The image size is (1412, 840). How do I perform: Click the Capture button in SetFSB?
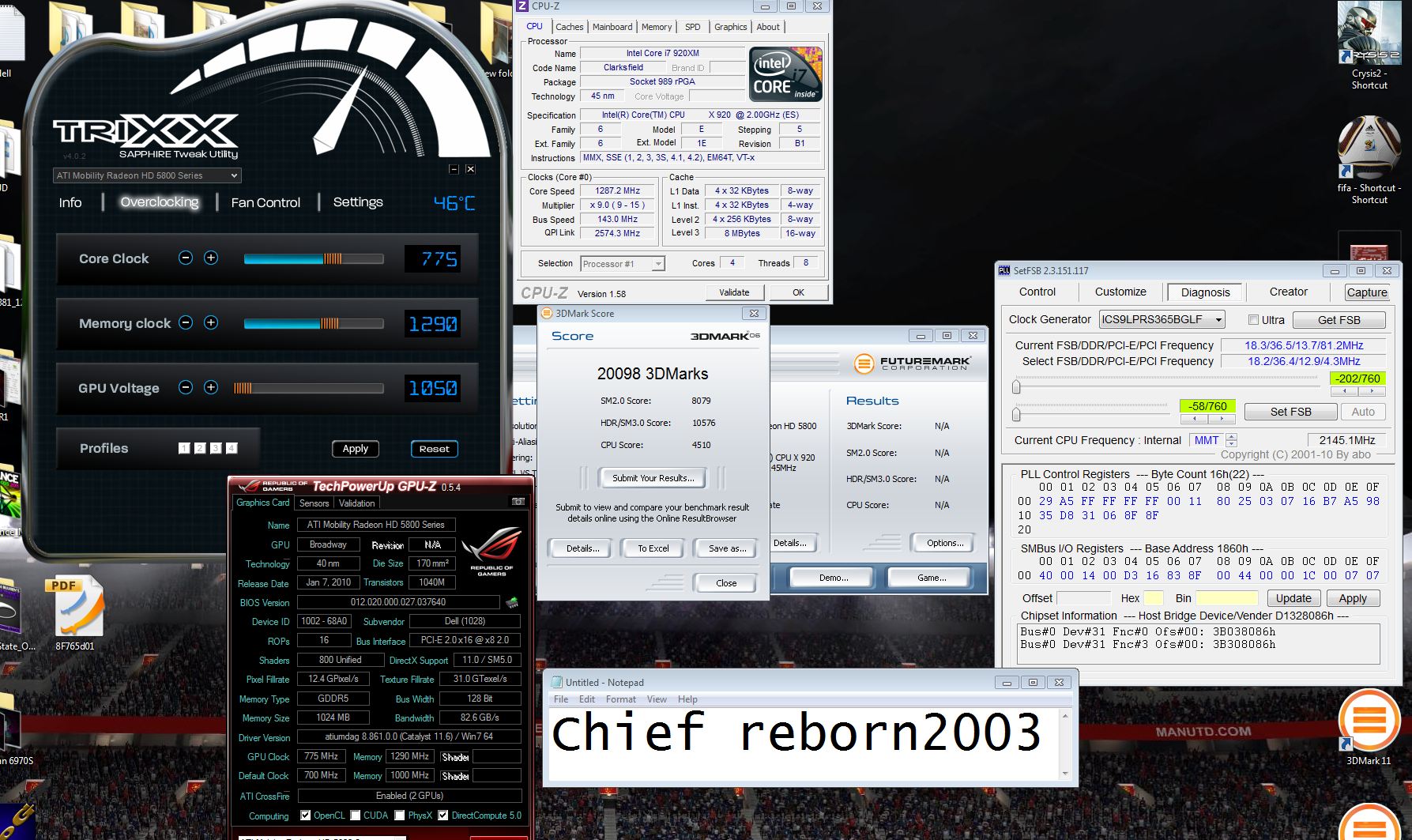1366,292
